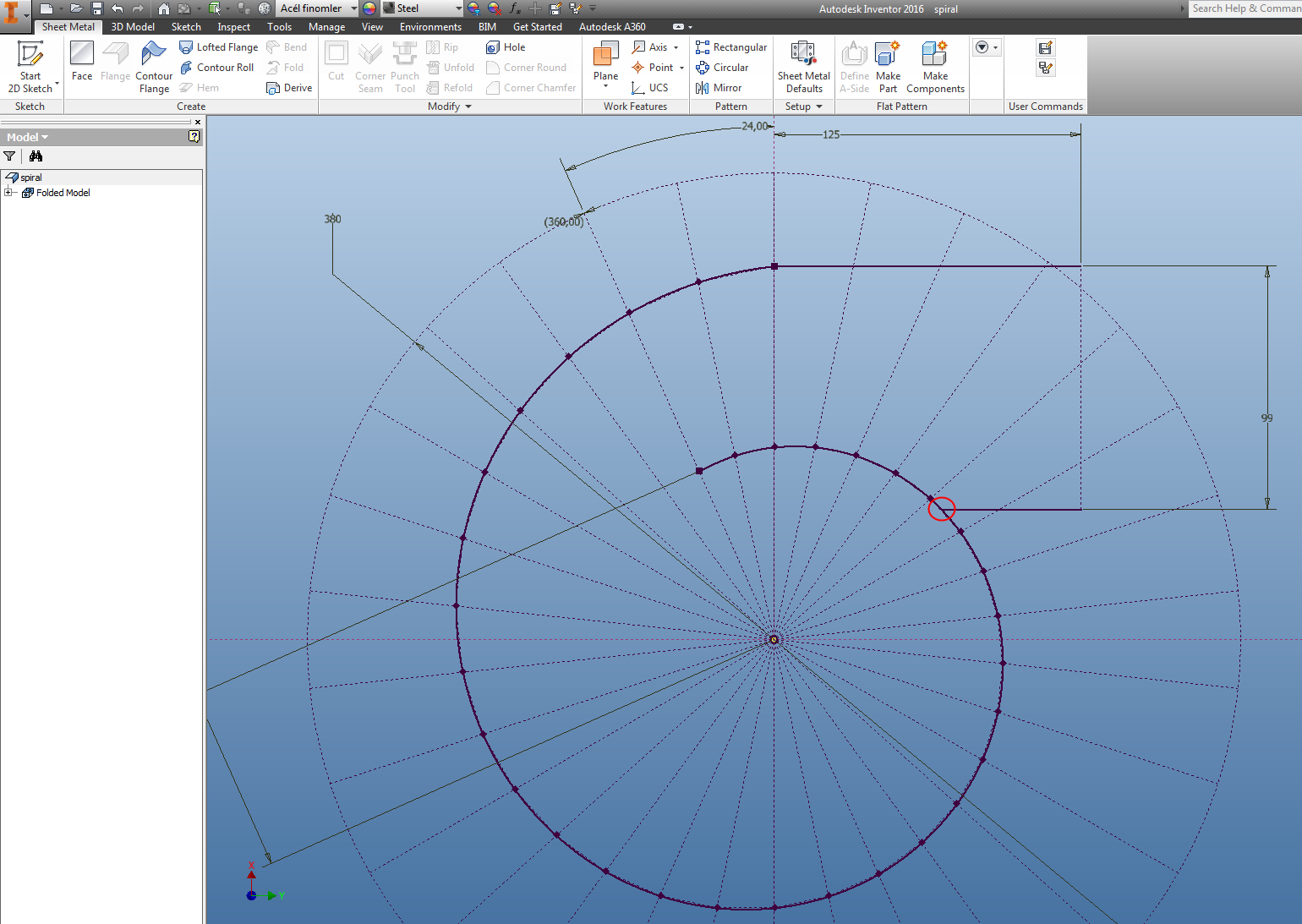Image resolution: width=1302 pixels, height=924 pixels.
Task: Select the Contour Roll tool
Action: (x=216, y=68)
